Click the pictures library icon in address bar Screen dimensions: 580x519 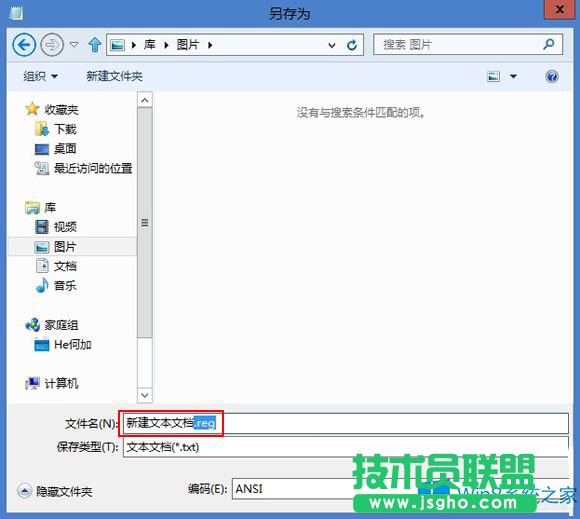coord(118,45)
